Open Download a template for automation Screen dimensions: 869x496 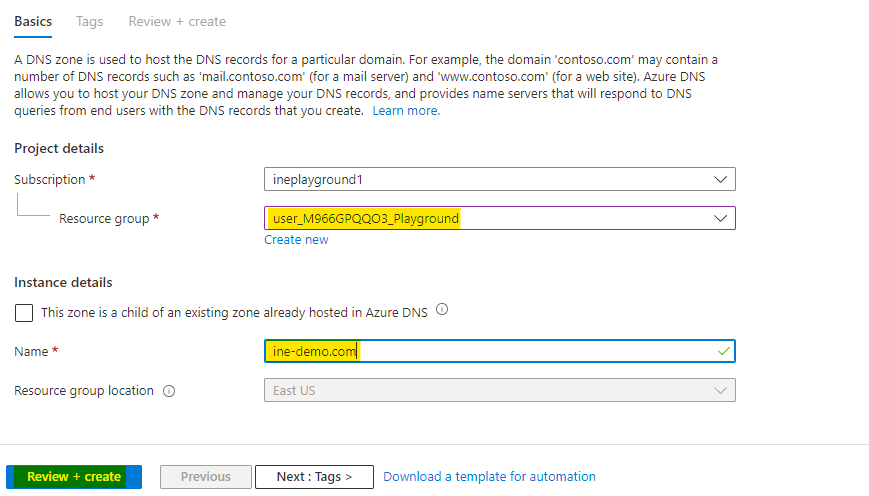tap(489, 477)
